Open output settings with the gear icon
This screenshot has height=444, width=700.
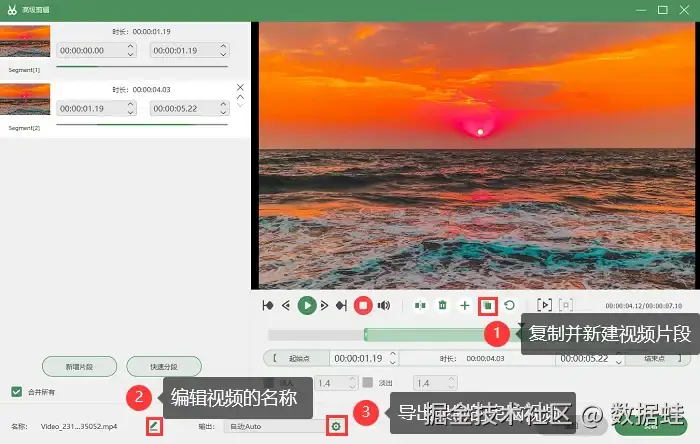coord(336,427)
